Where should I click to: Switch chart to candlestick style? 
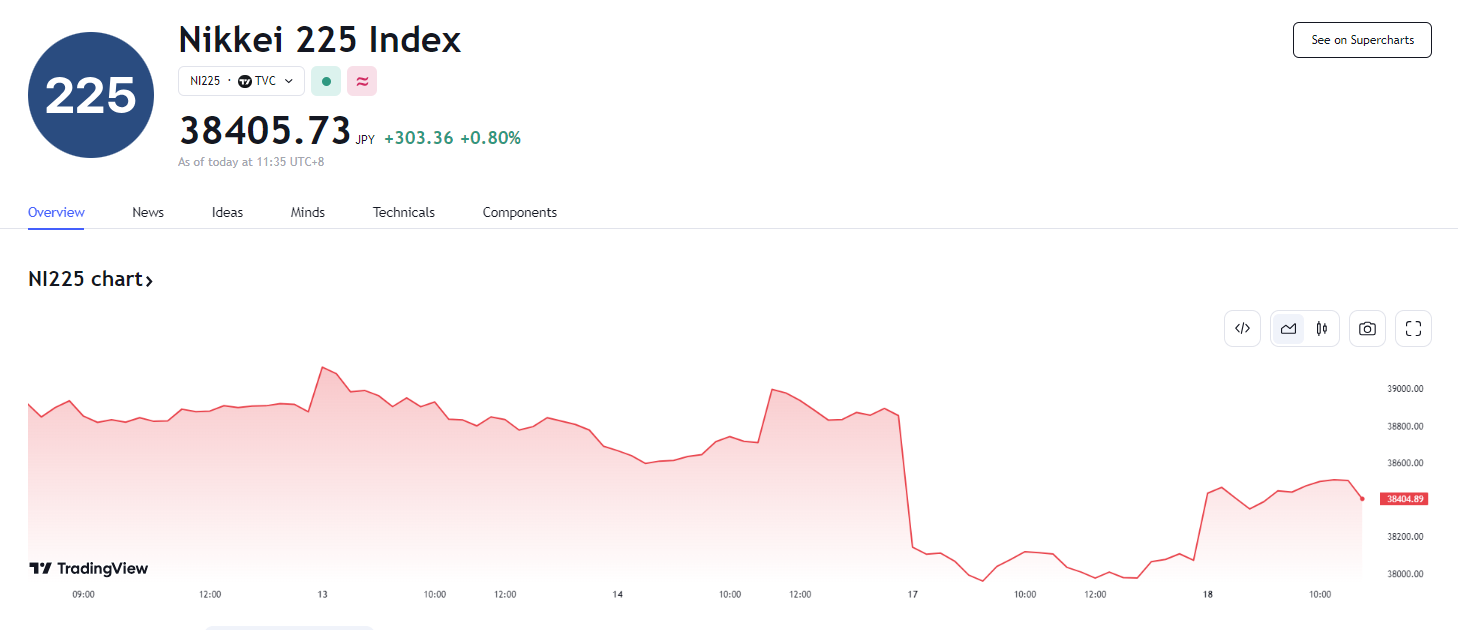pos(1321,328)
